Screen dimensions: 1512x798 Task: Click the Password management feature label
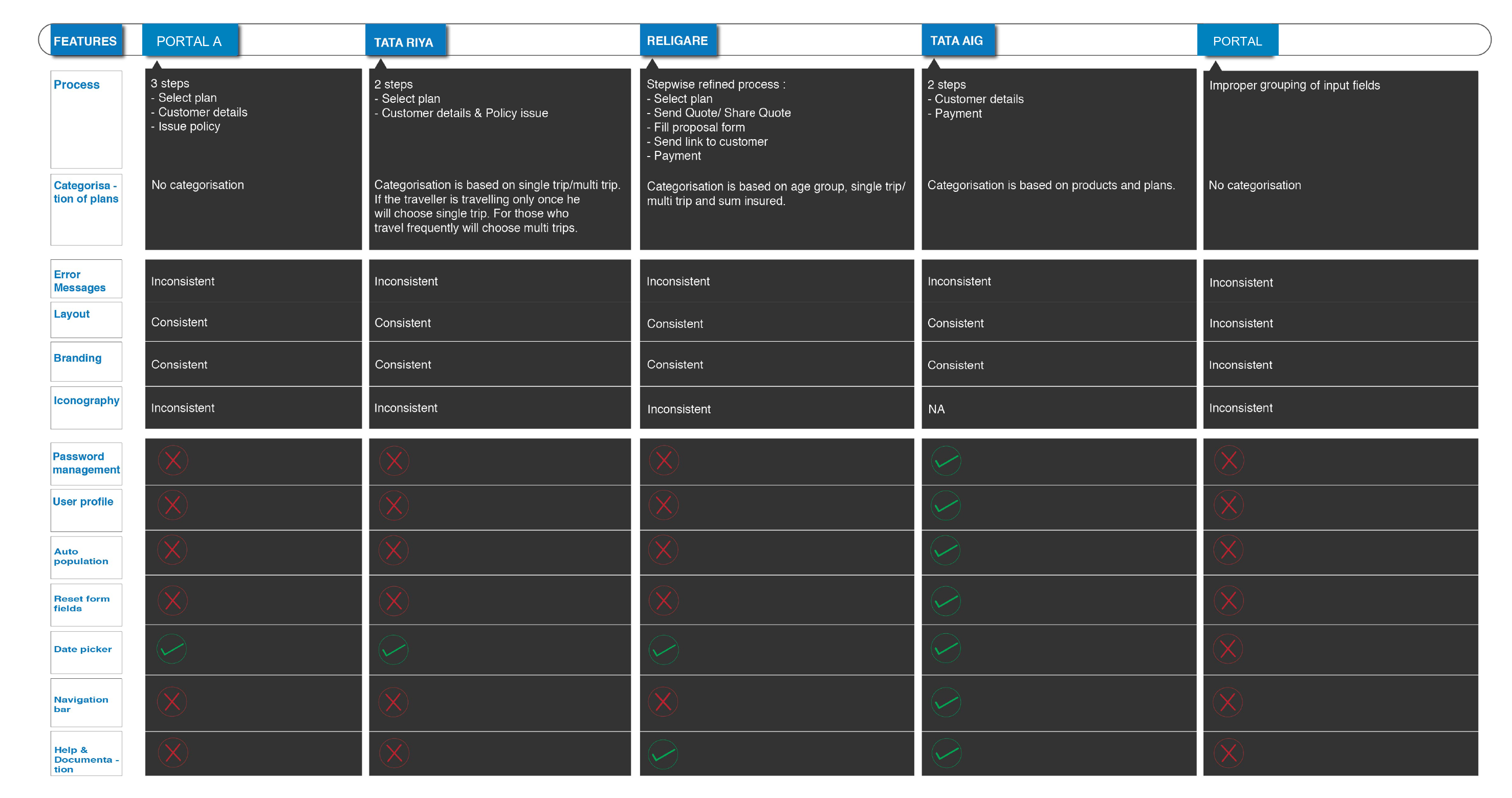point(86,463)
